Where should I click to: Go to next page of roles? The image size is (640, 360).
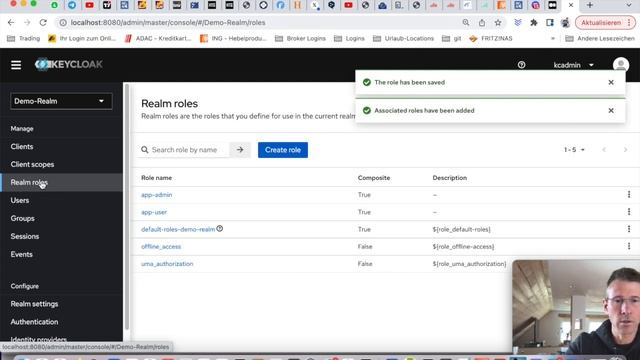click(x=625, y=150)
